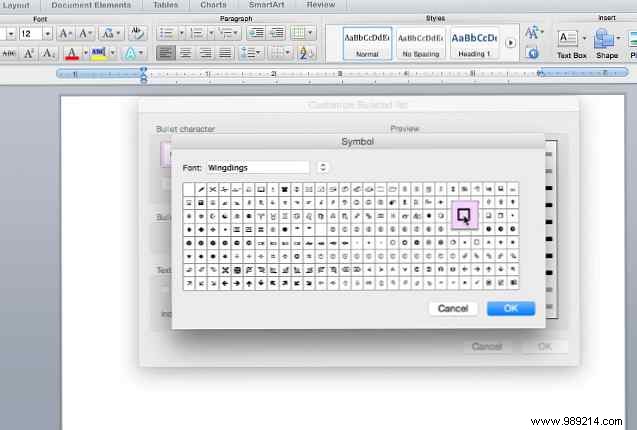Open the grid-icon dropdown beside Increase Indent
637x430 pixels.
coord(311,33)
